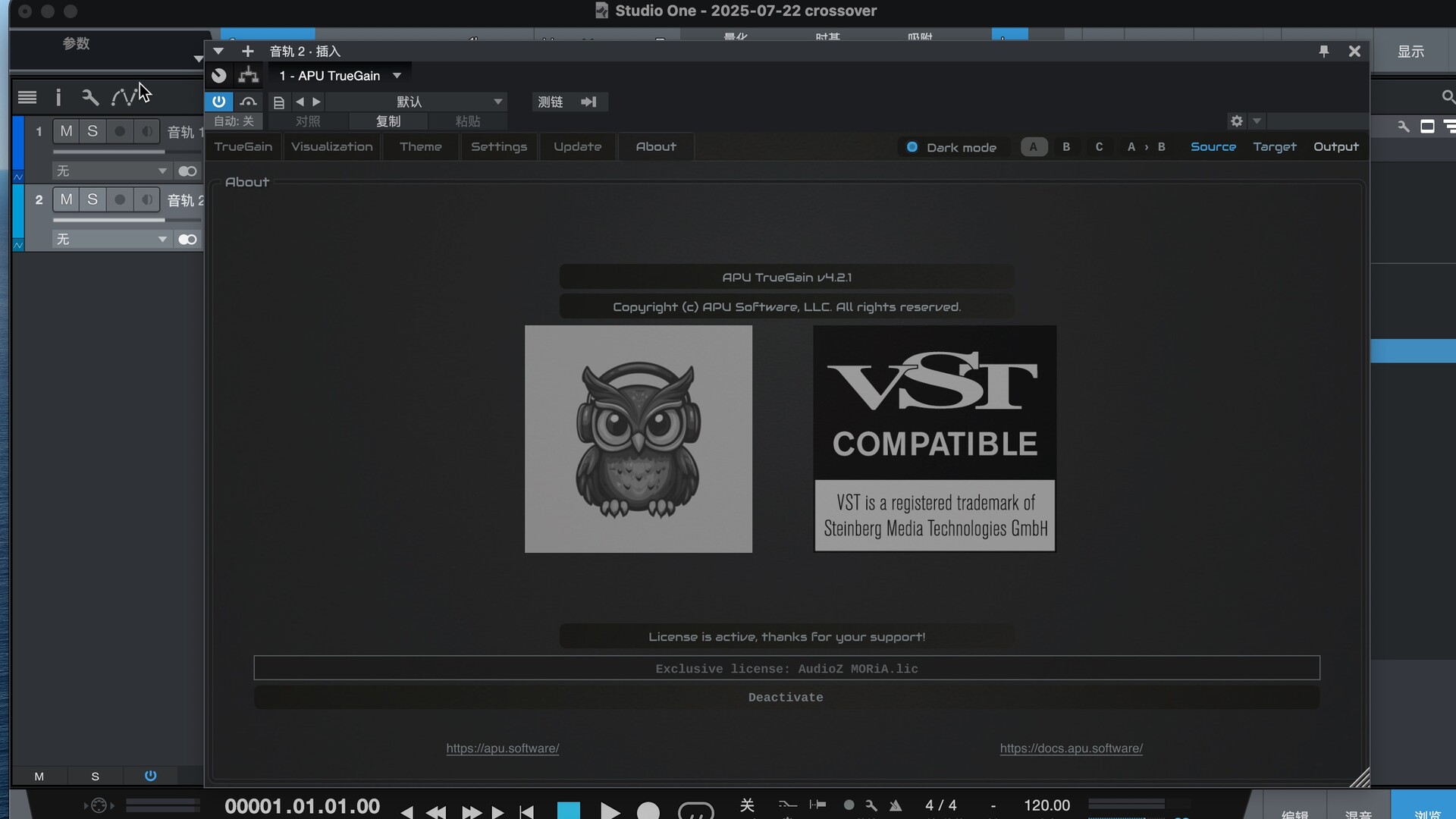Click the metronome icon in transport

(896, 805)
